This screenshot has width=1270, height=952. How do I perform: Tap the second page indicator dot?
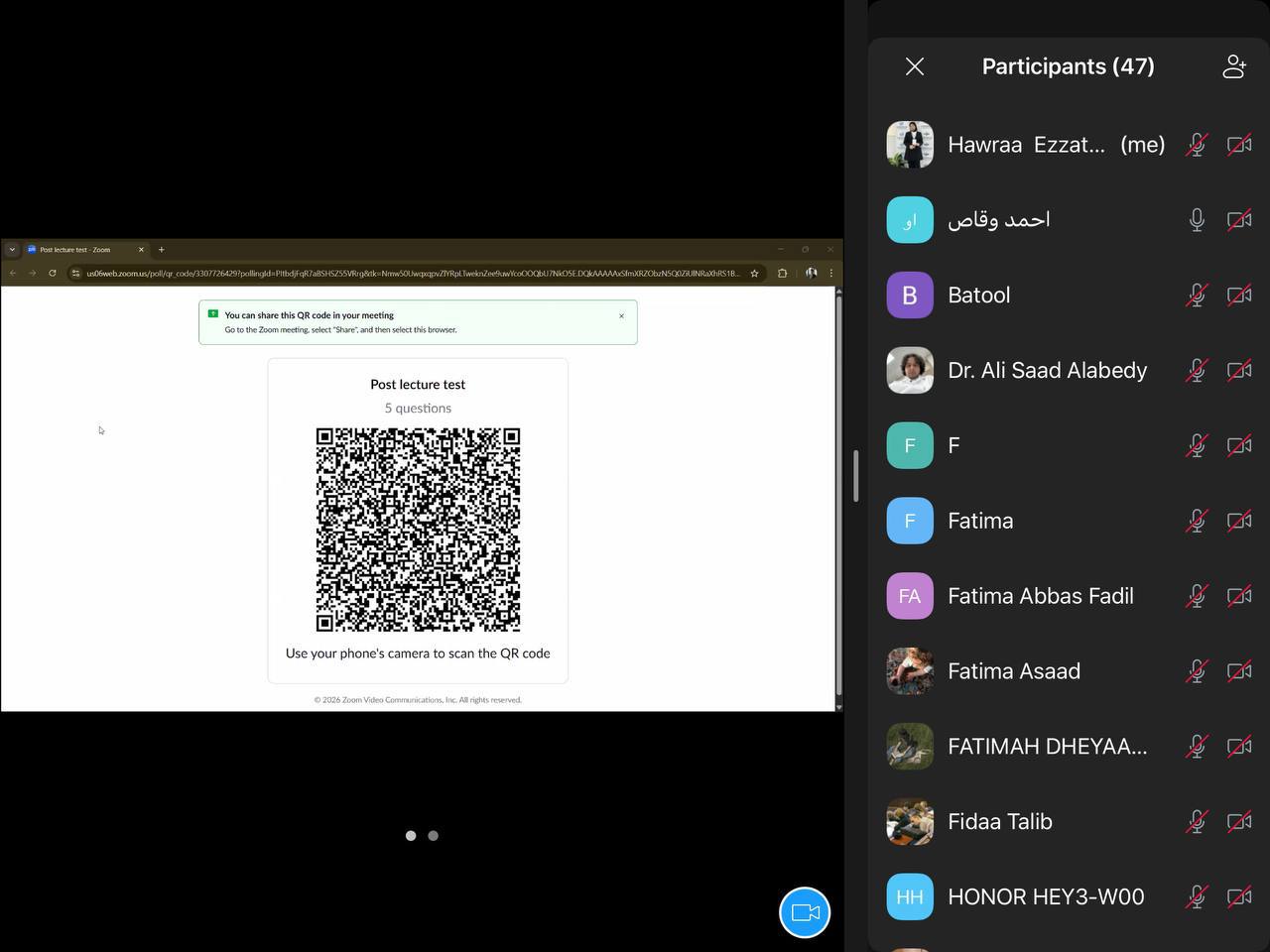tap(433, 836)
